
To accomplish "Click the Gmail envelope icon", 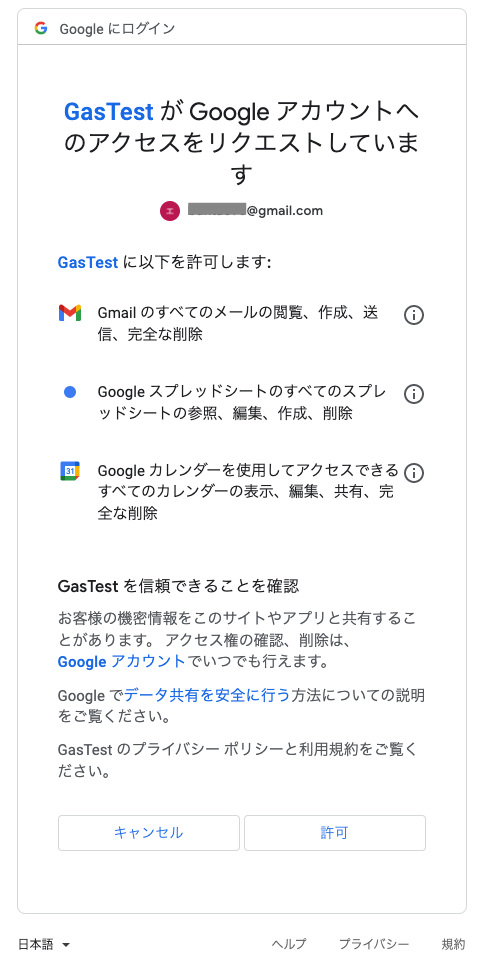I will coord(70,313).
